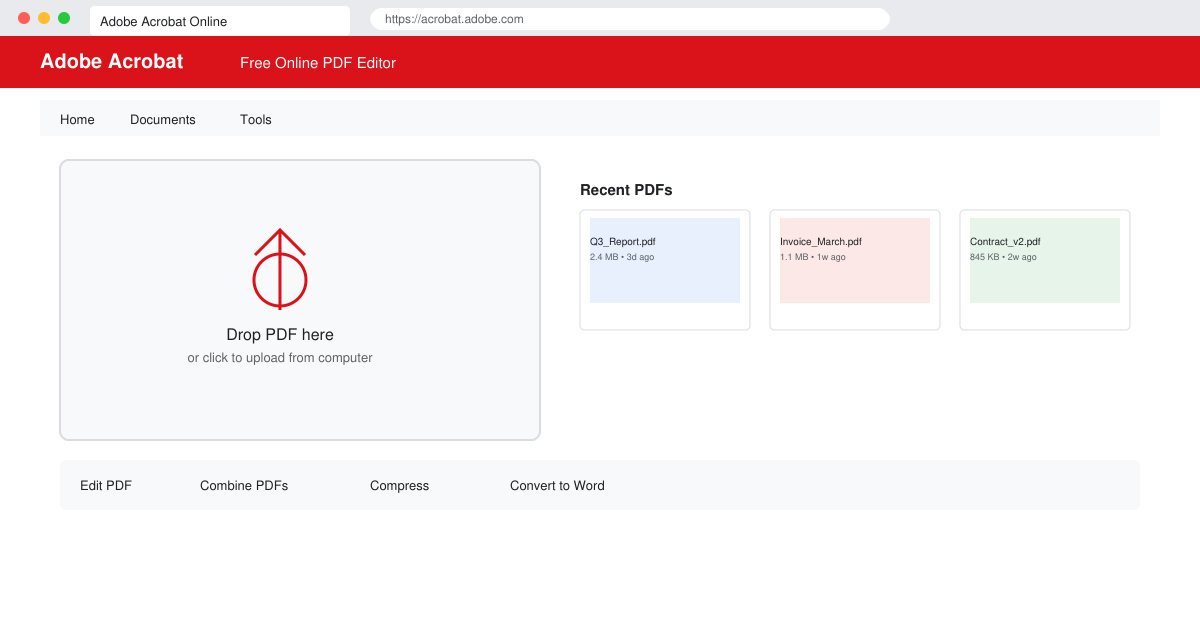Select the Adobe Acrobat Online browser tab
1200x630 pixels.
point(220,21)
